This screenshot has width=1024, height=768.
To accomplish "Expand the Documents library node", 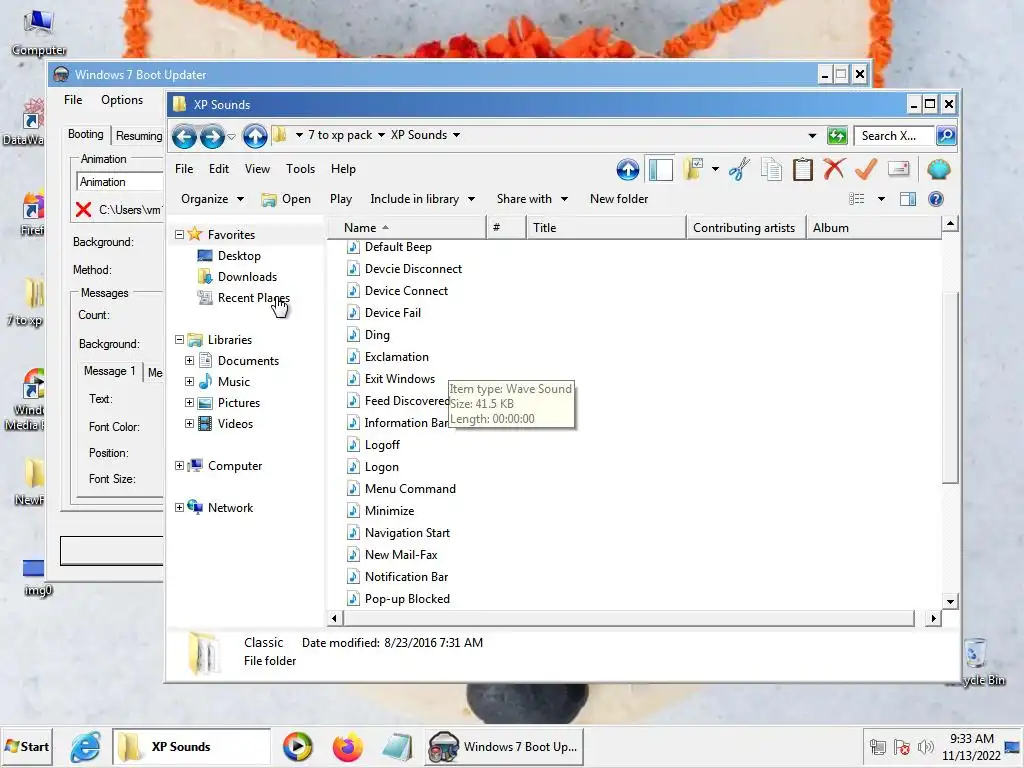I will click(189, 360).
